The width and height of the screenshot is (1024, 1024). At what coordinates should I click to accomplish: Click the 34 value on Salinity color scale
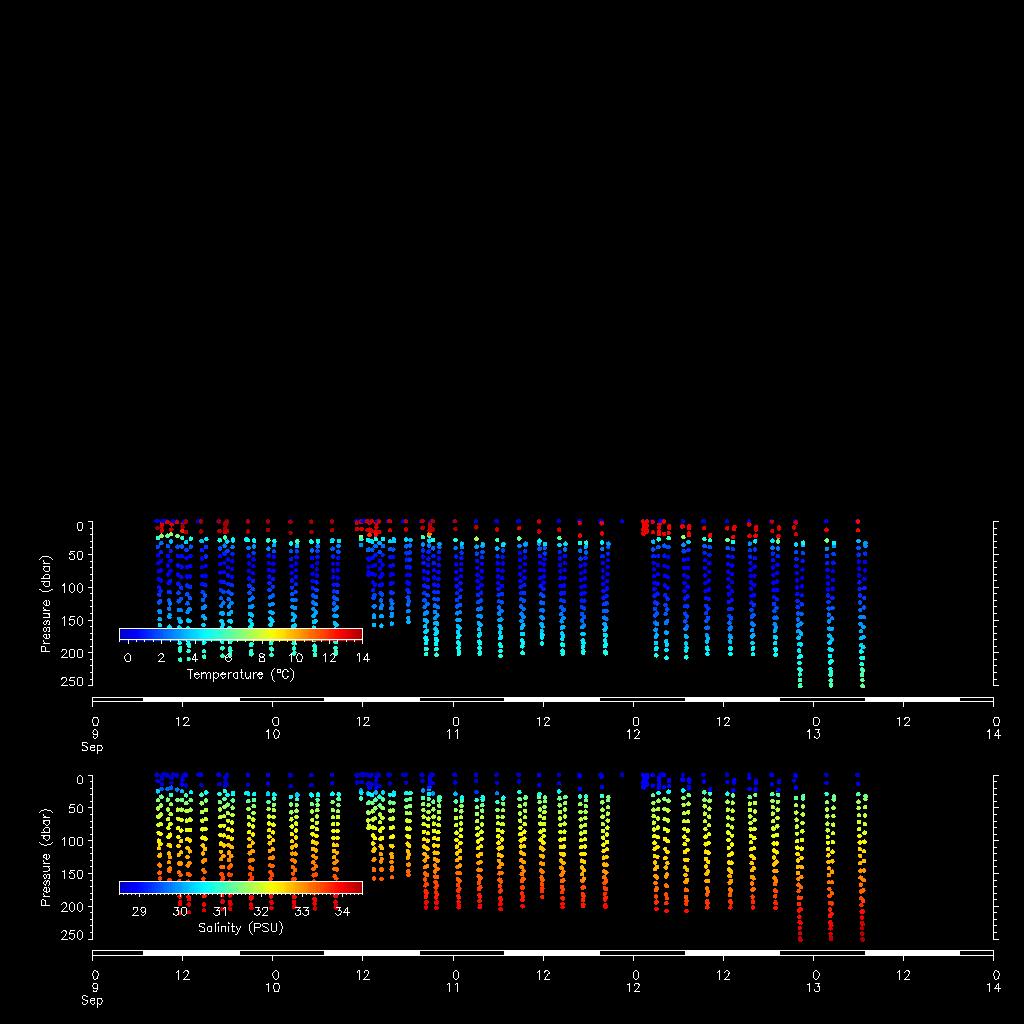pos(342,911)
